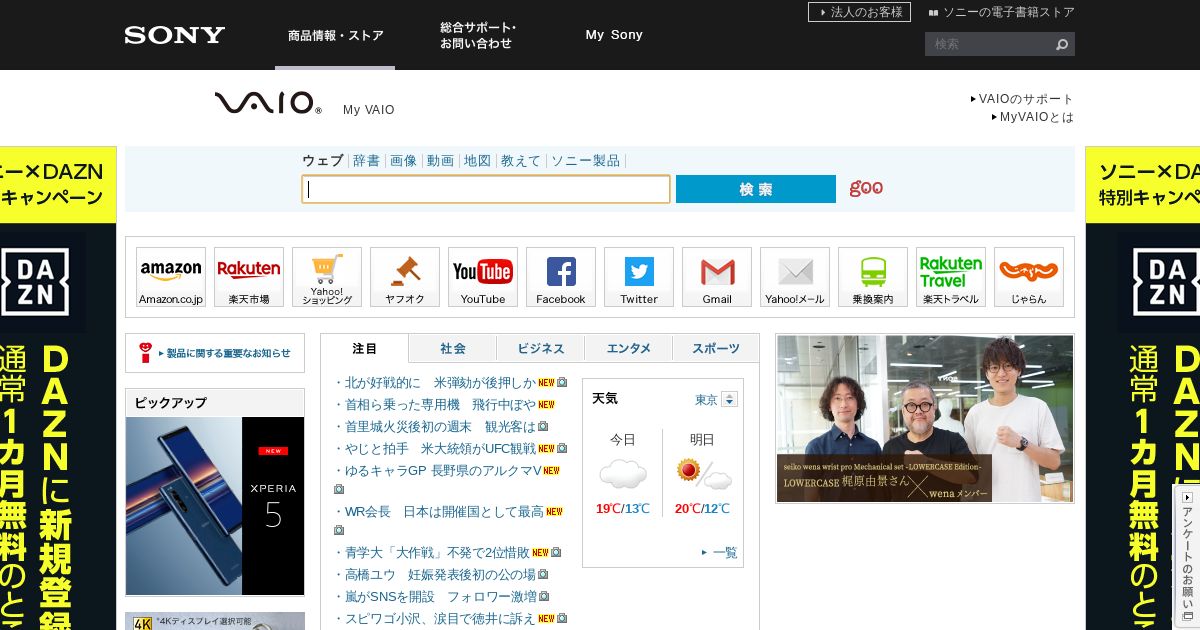Click tomorrow's sunny weather icon
This screenshot has height=630, width=1200.
(703, 473)
